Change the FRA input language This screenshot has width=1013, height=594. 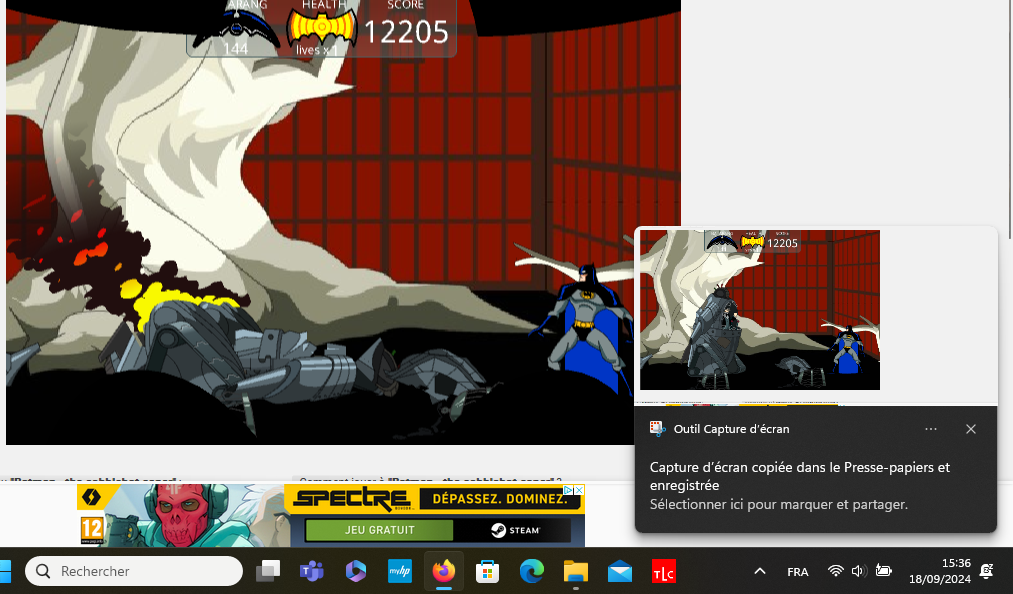tap(797, 572)
